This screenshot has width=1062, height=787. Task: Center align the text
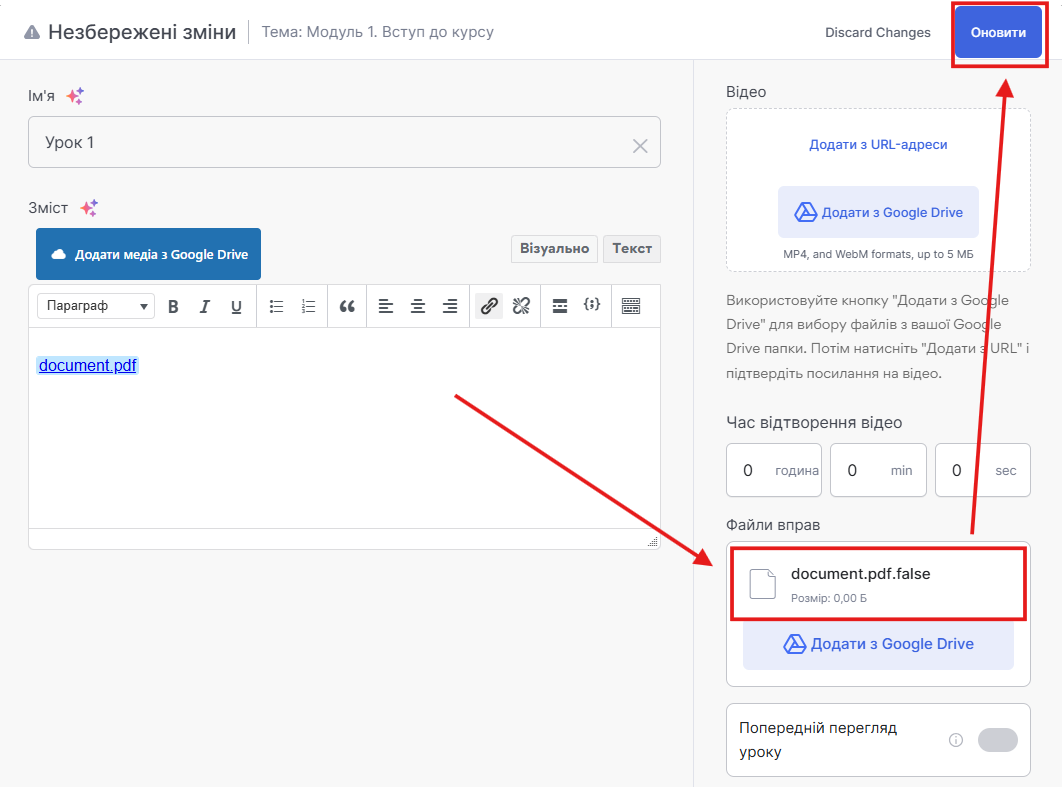pos(418,307)
